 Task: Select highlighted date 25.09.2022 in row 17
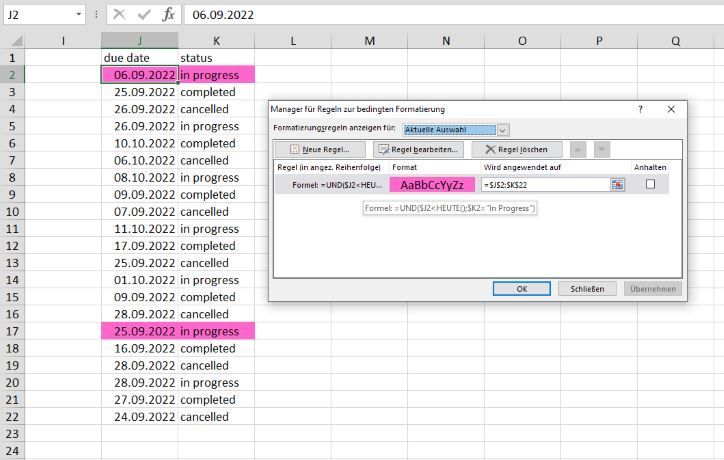tap(139, 331)
